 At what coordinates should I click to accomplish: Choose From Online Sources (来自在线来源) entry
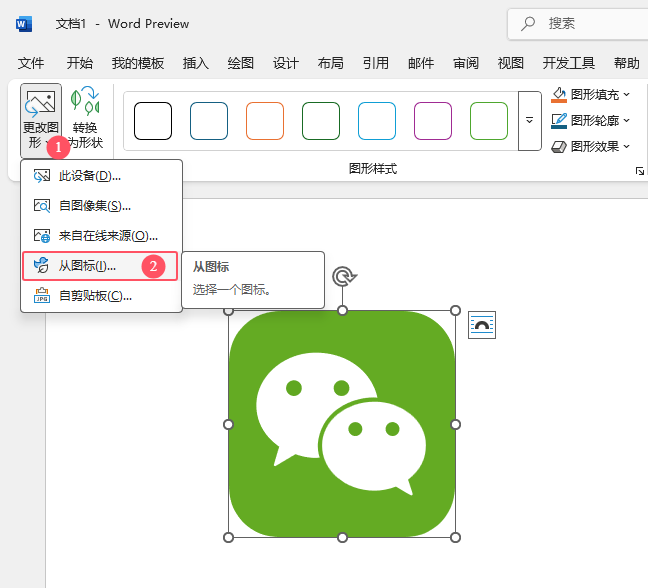pyautogui.click(x=101, y=236)
